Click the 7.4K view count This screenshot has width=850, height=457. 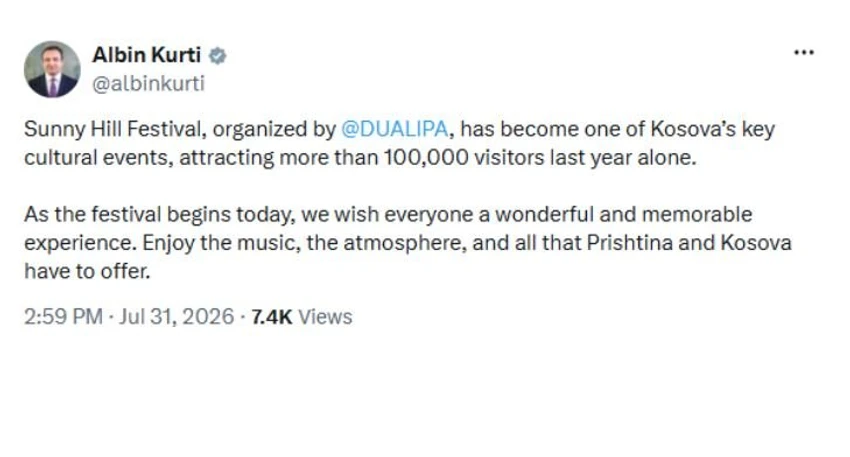[272, 317]
